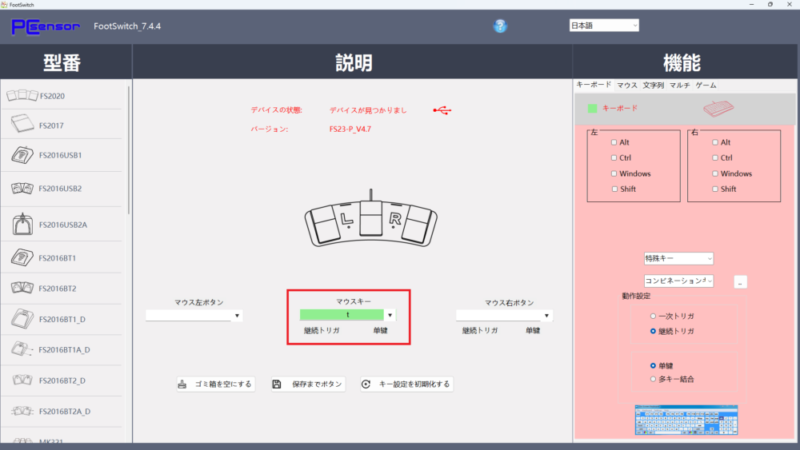Select the FS2020 pedal model icon

[22, 95]
